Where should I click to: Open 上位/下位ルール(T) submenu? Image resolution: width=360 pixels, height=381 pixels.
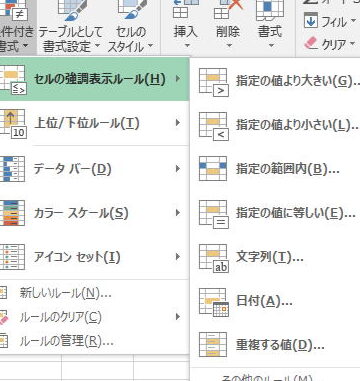click(94, 123)
